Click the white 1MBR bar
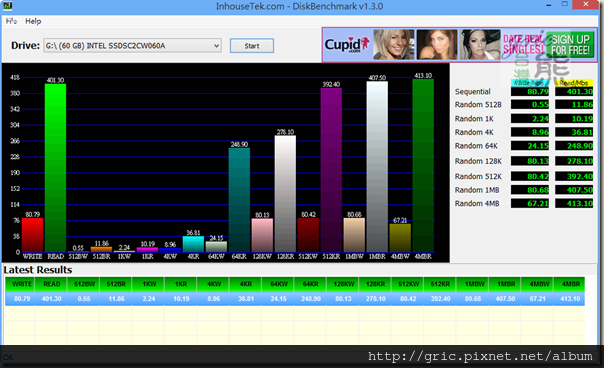This screenshot has width=604, height=368. [x=377, y=166]
